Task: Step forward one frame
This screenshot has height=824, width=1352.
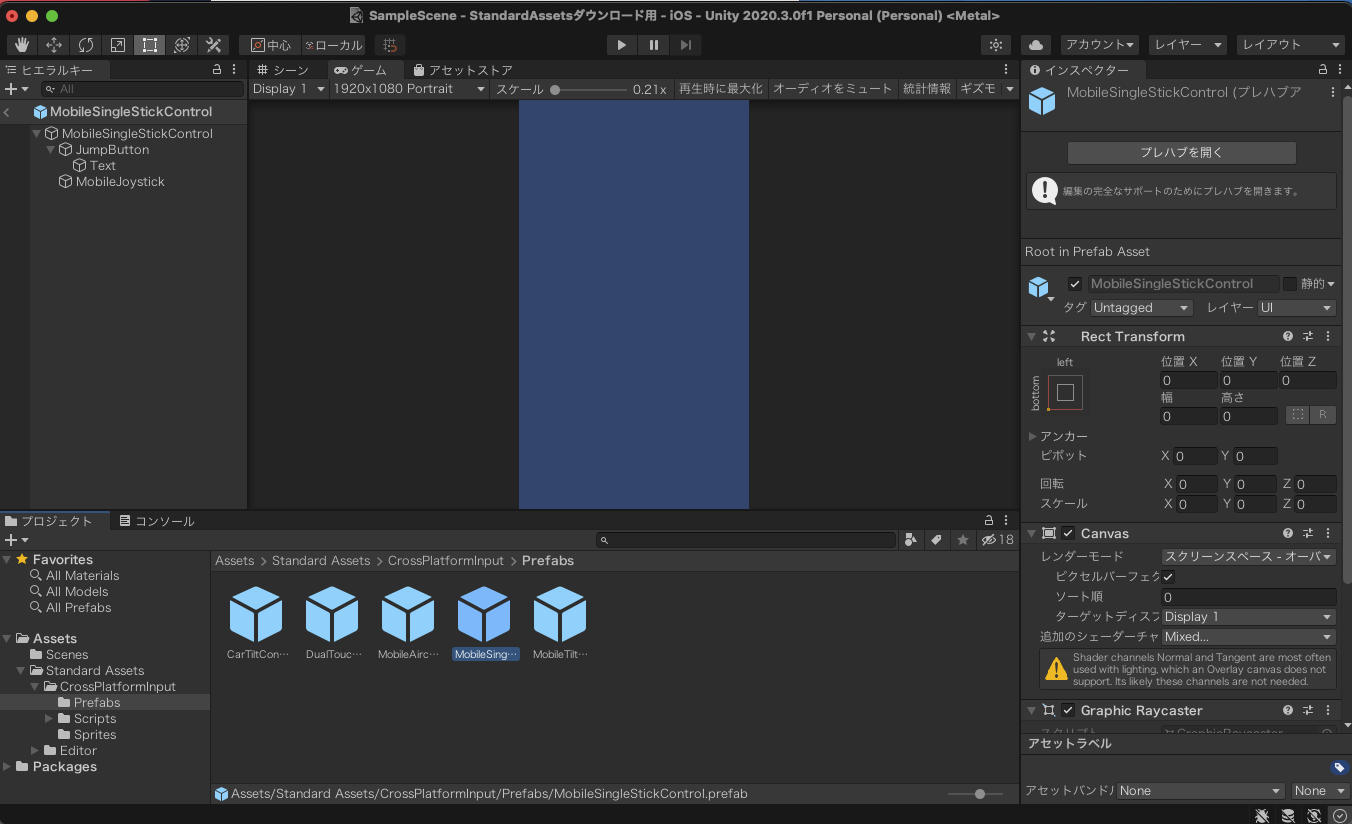Action: [686, 45]
